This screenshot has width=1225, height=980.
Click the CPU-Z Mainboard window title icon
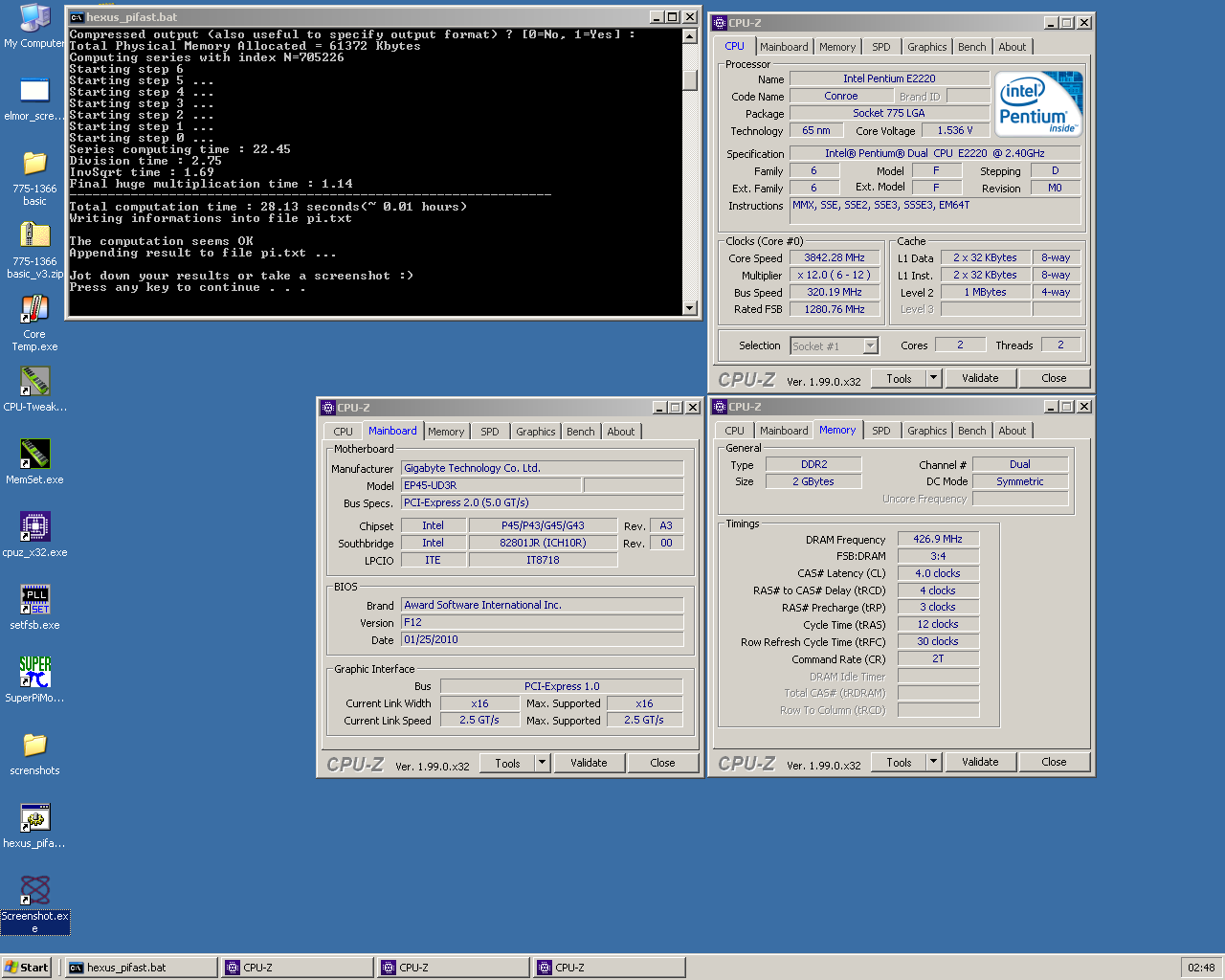coord(328,408)
